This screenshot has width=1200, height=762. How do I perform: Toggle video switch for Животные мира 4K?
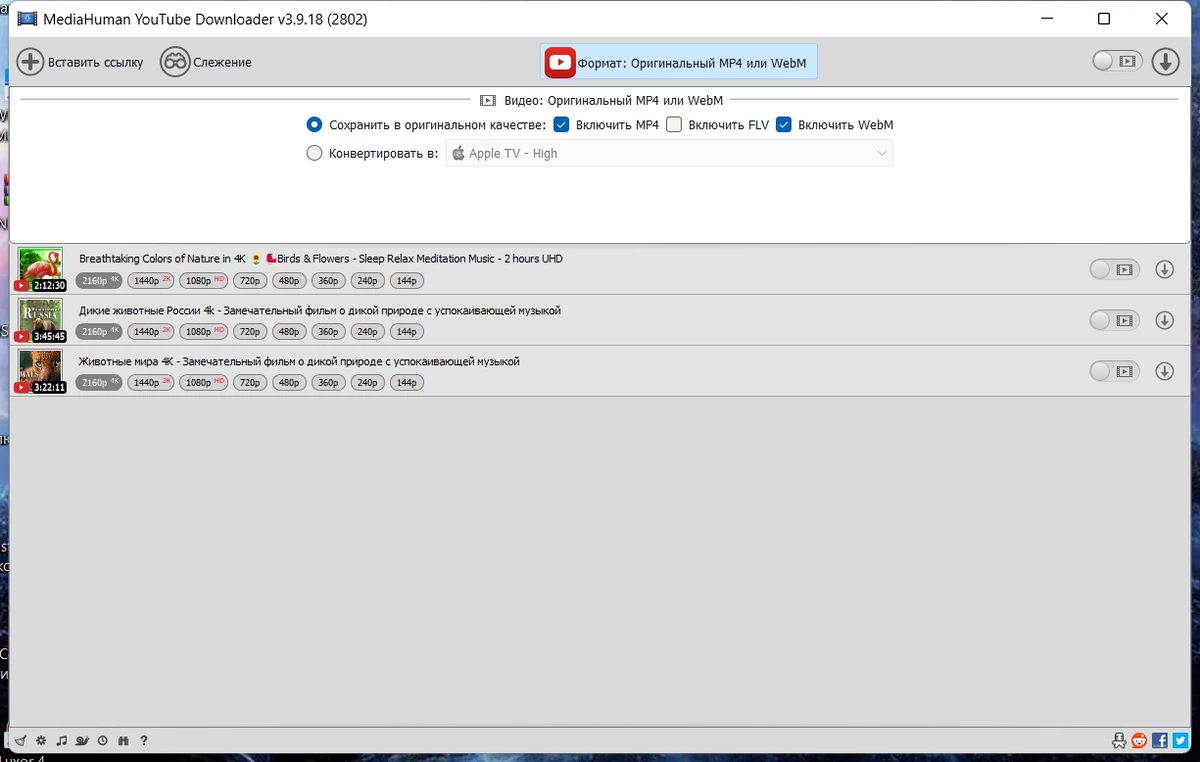[x=1114, y=371]
